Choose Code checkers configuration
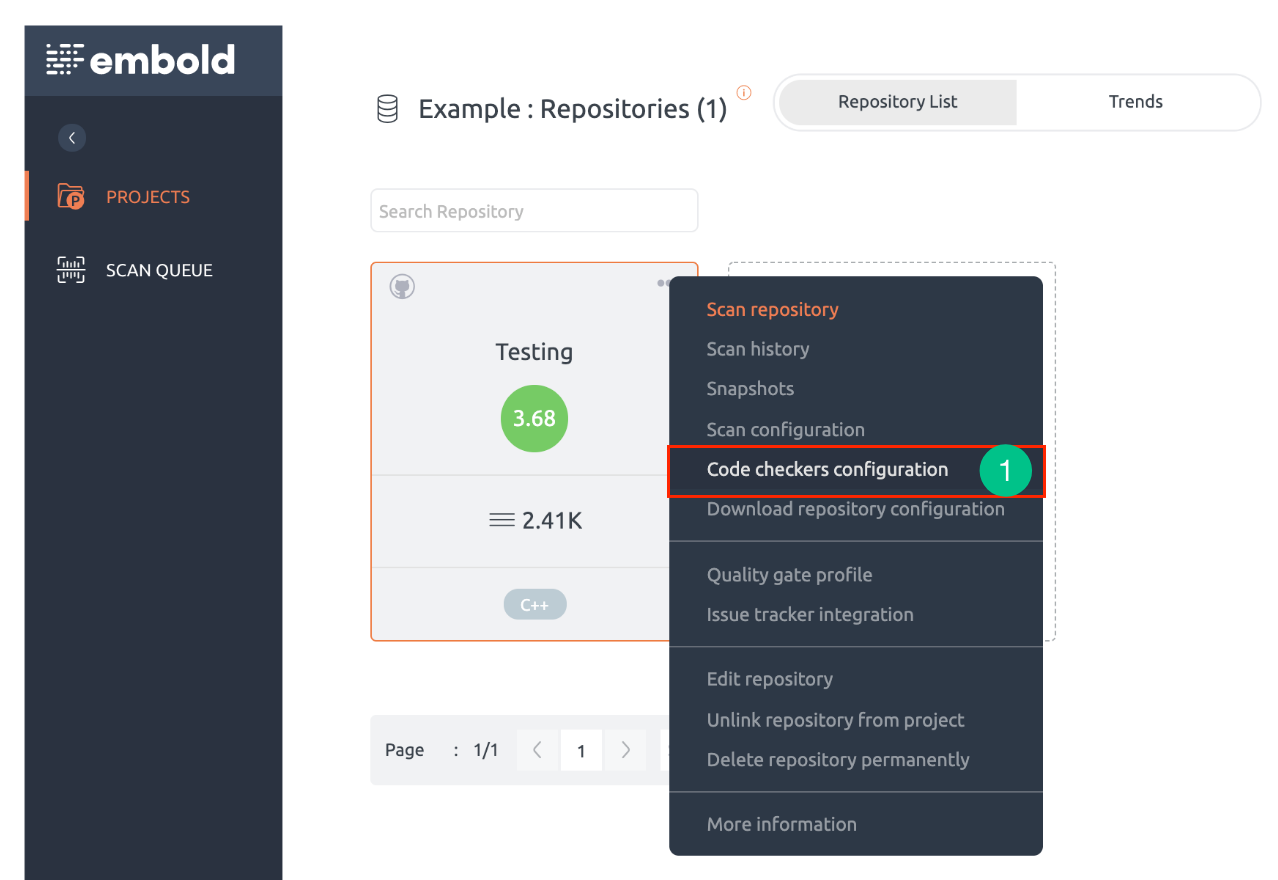The width and height of the screenshot is (1278, 880). tap(827, 469)
